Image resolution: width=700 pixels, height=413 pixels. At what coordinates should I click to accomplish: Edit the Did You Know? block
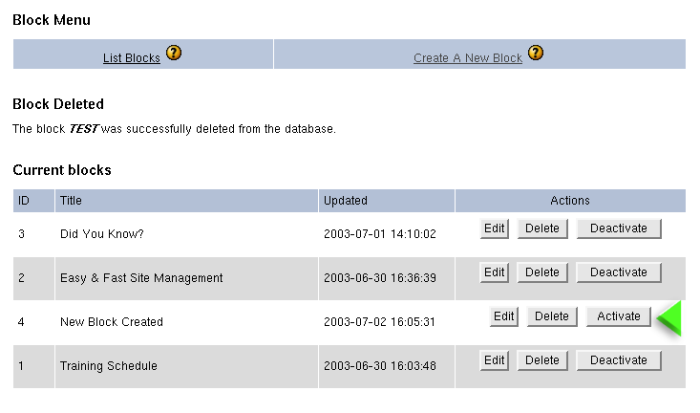point(494,228)
